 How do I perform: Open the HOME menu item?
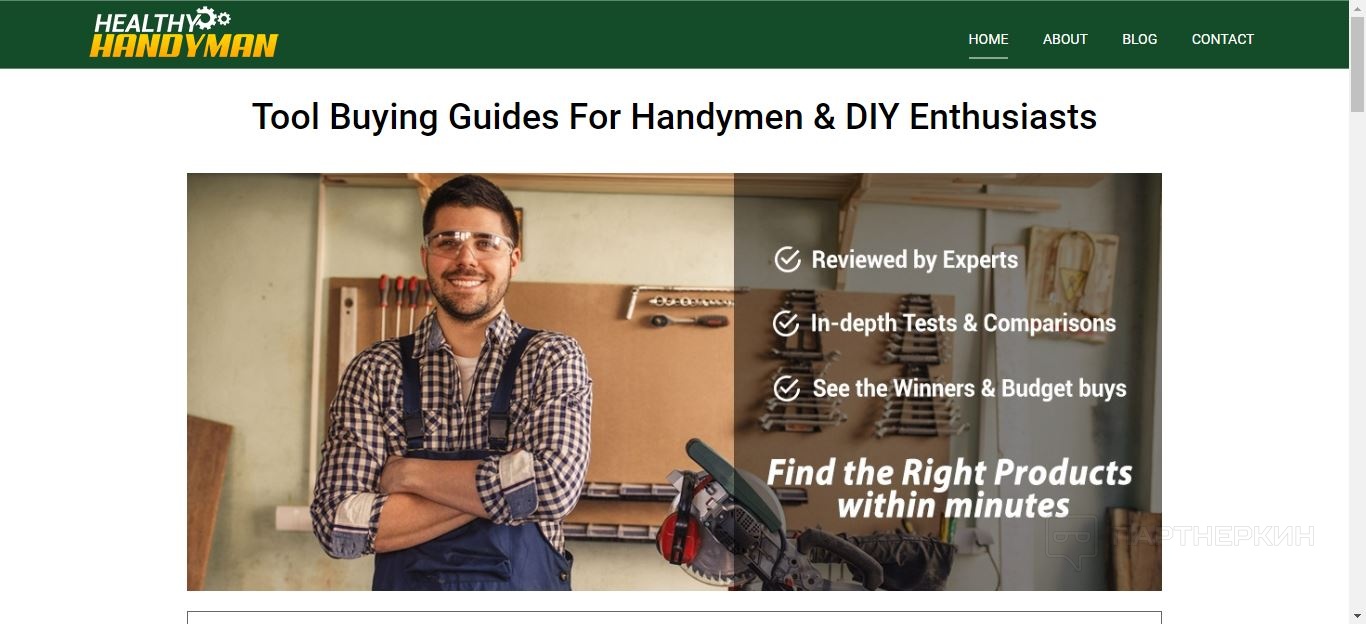point(988,39)
